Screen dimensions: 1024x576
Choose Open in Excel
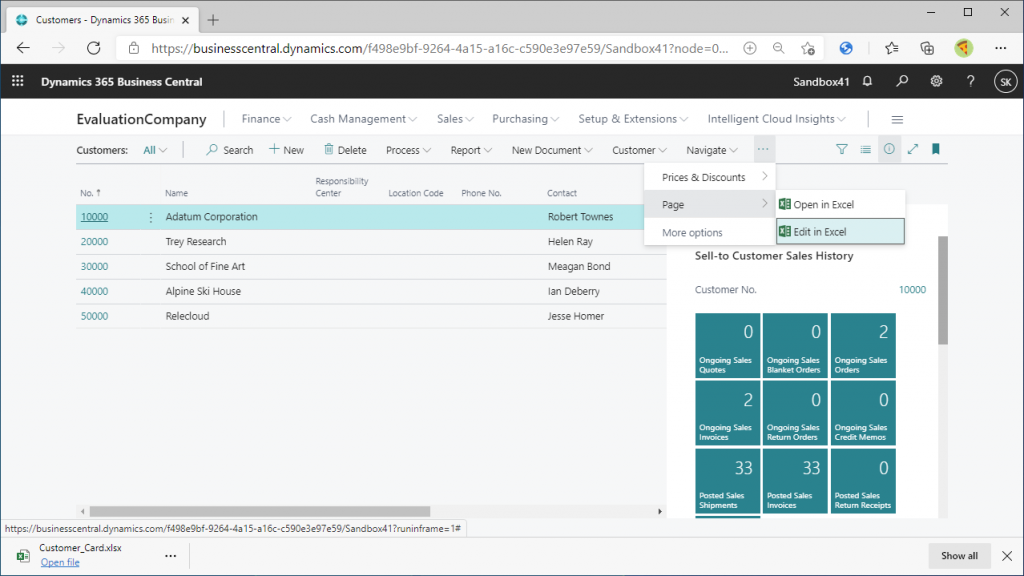pos(840,204)
